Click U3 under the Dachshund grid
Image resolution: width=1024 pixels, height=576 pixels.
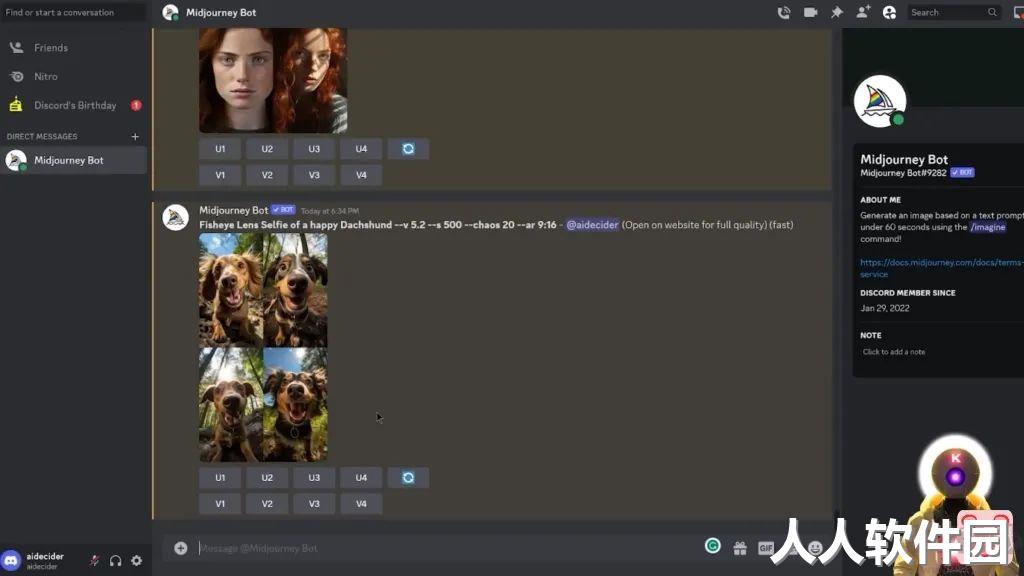(x=314, y=477)
